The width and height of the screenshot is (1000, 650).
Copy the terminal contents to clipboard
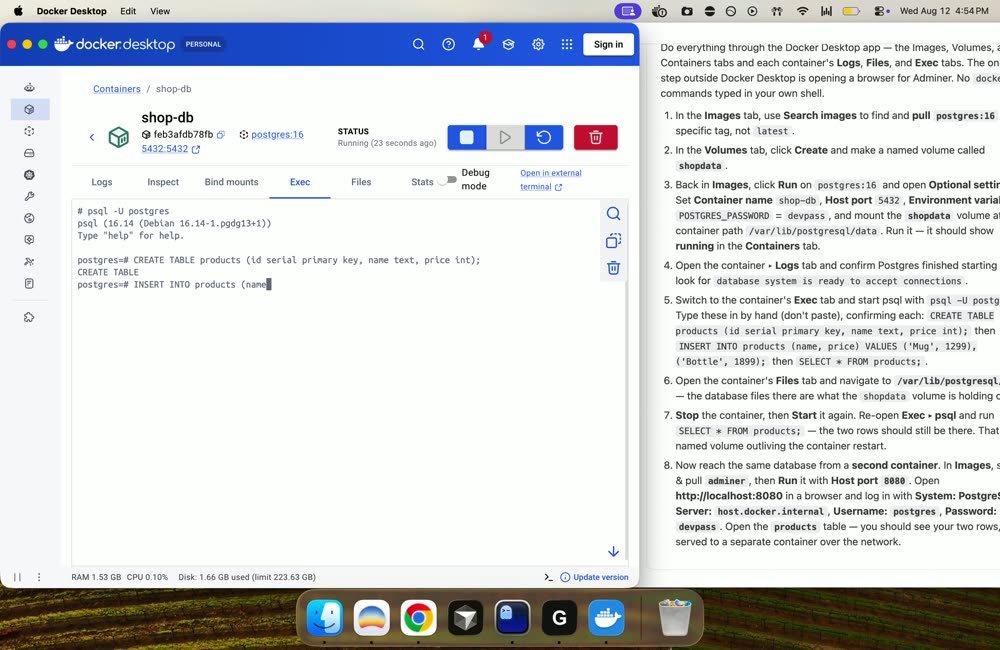pos(614,240)
